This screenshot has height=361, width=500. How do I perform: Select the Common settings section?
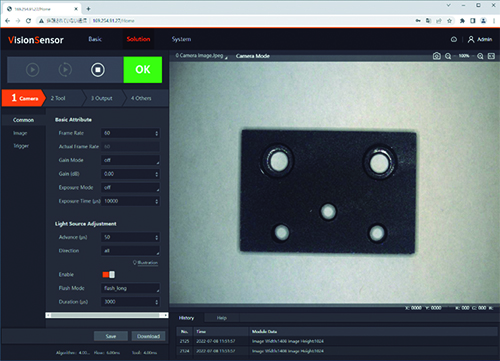[x=23, y=120]
